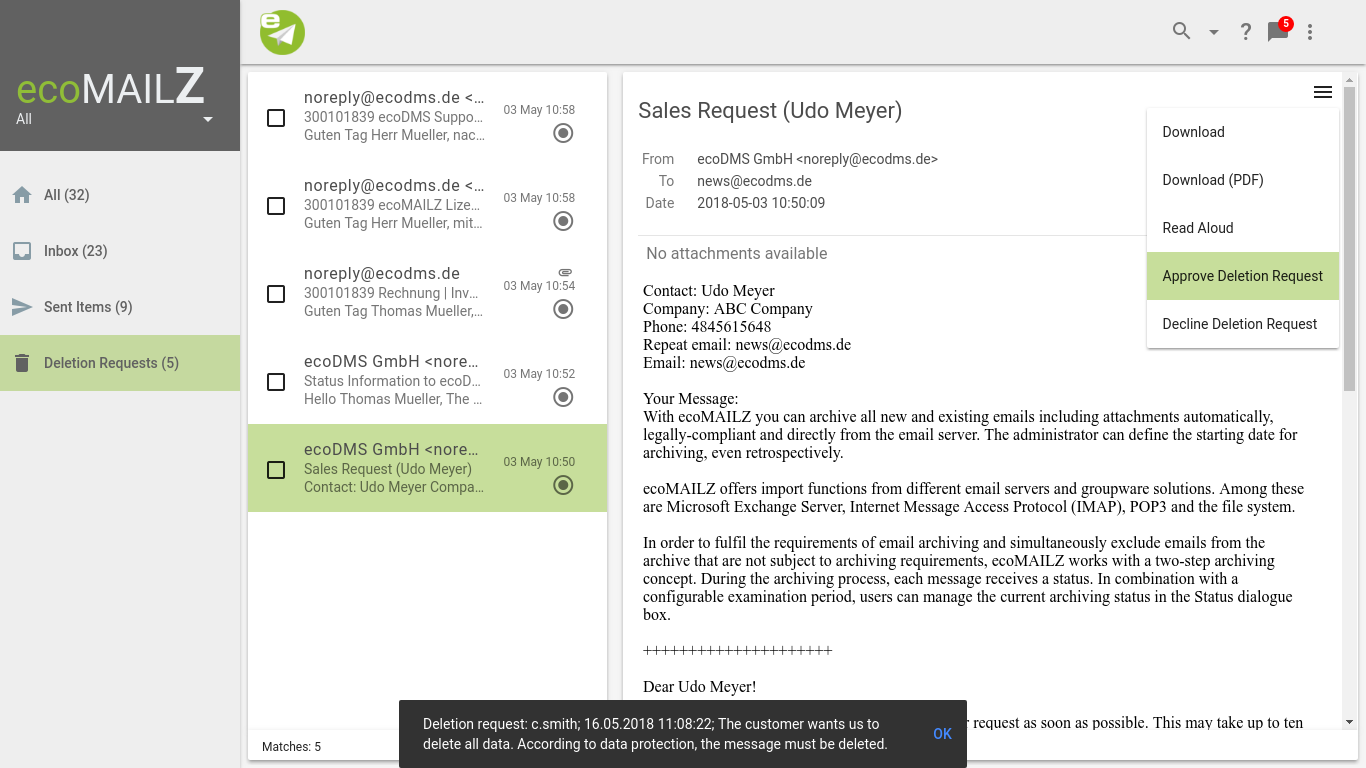This screenshot has height=768, width=1366.
Task: Click the inbox tray icon
Action: pos(22,251)
